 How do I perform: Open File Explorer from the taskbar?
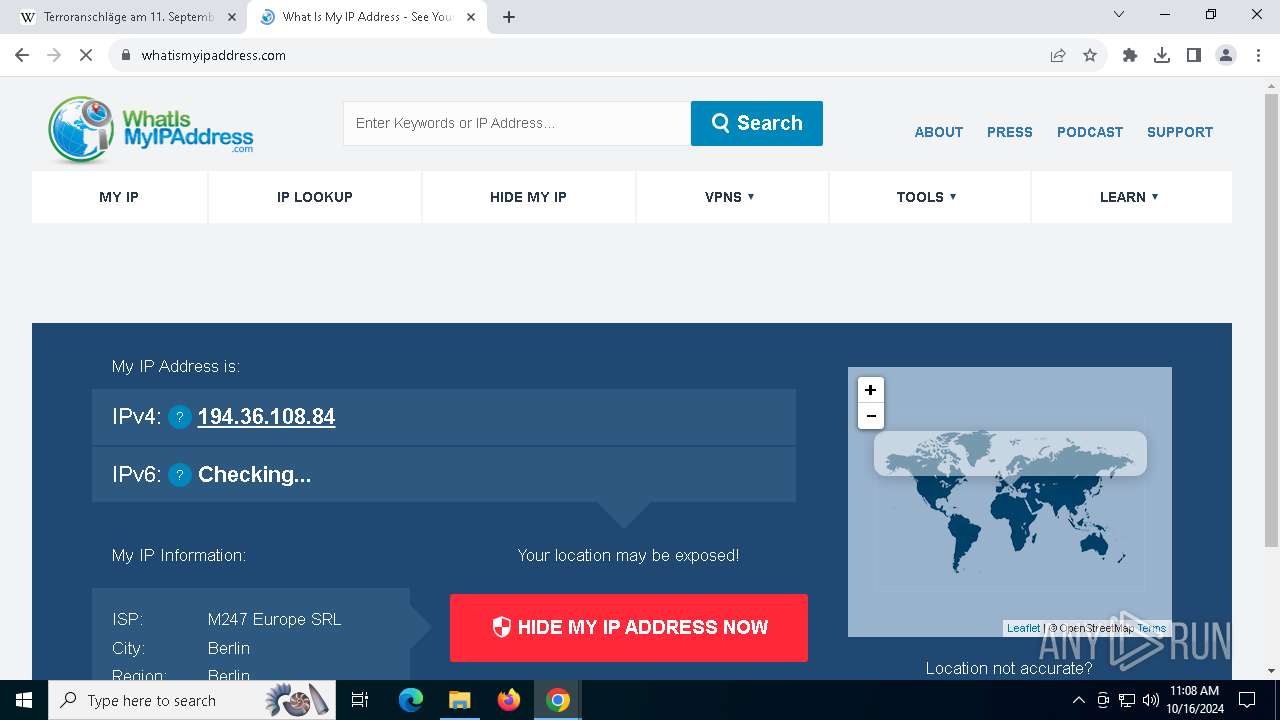point(459,700)
